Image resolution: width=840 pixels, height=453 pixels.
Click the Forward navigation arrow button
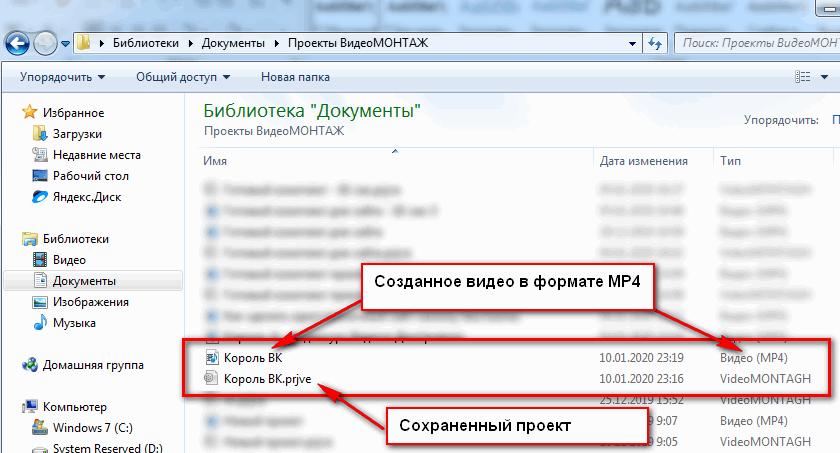click(x=46, y=43)
